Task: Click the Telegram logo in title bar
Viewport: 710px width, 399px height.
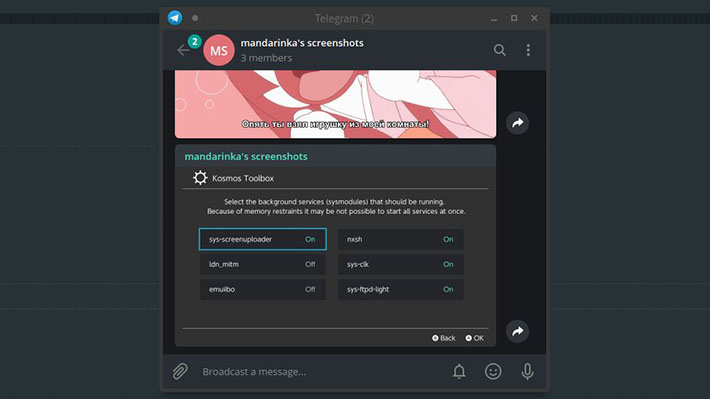Action: [175, 18]
